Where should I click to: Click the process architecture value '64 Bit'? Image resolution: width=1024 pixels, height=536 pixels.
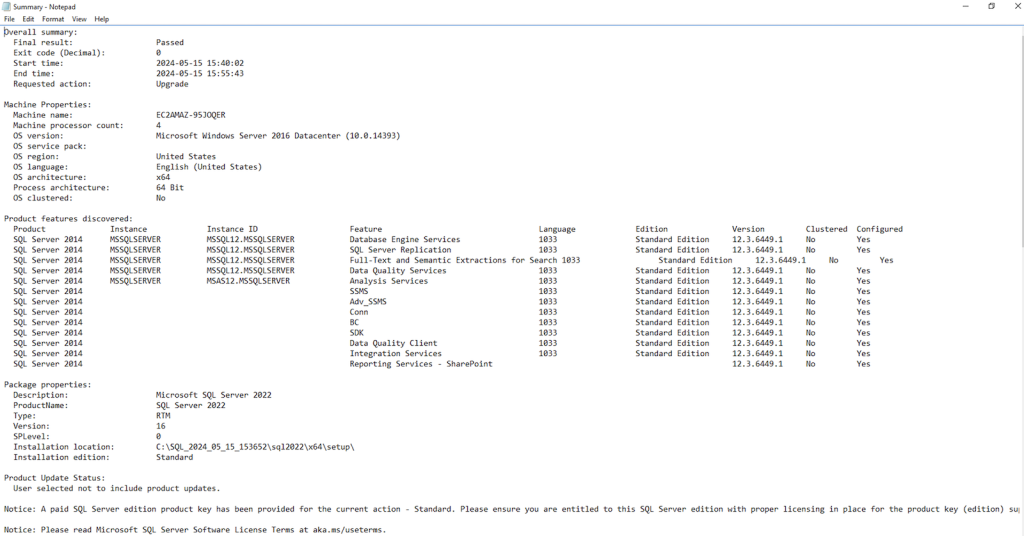point(170,187)
